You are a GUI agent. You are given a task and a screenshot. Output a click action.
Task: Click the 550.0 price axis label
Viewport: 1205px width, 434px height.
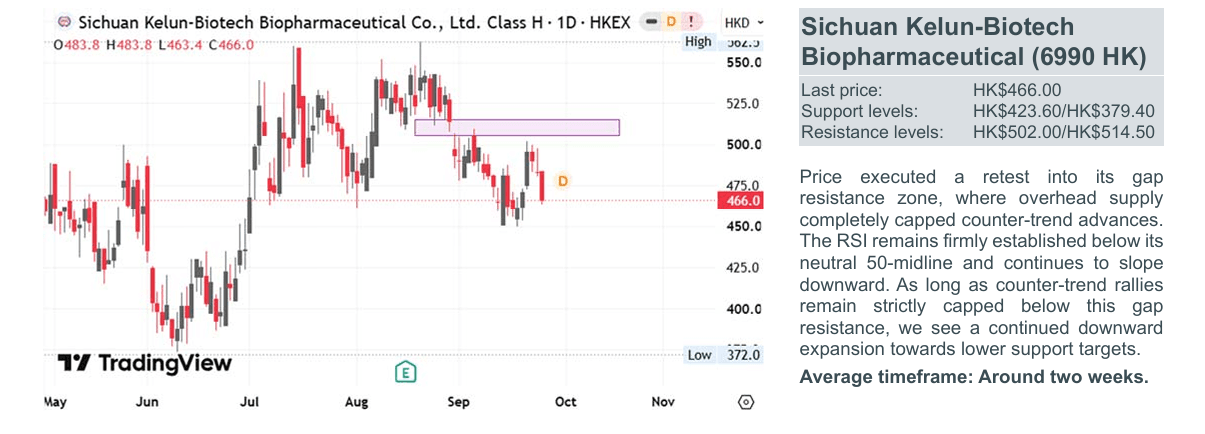point(742,62)
